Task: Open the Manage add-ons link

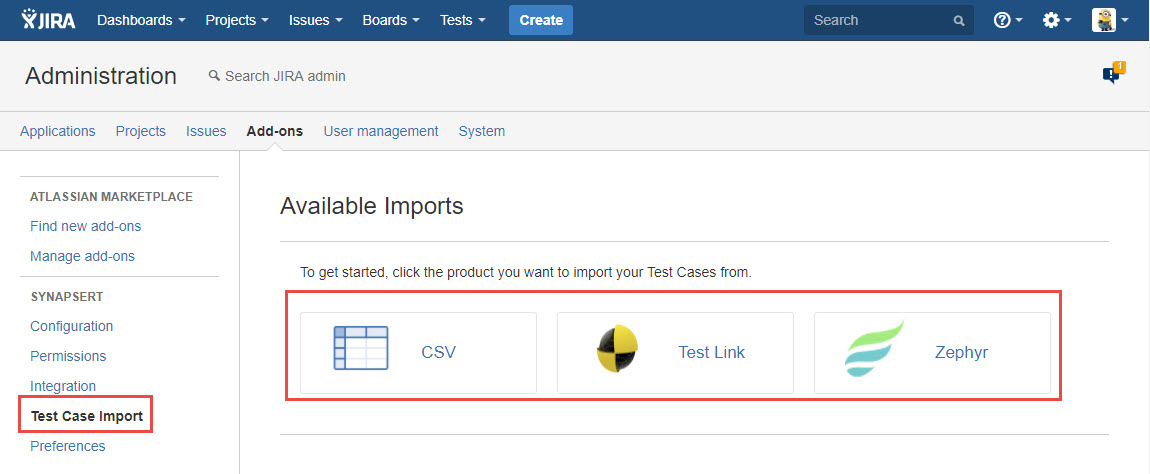Action: pos(82,256)
